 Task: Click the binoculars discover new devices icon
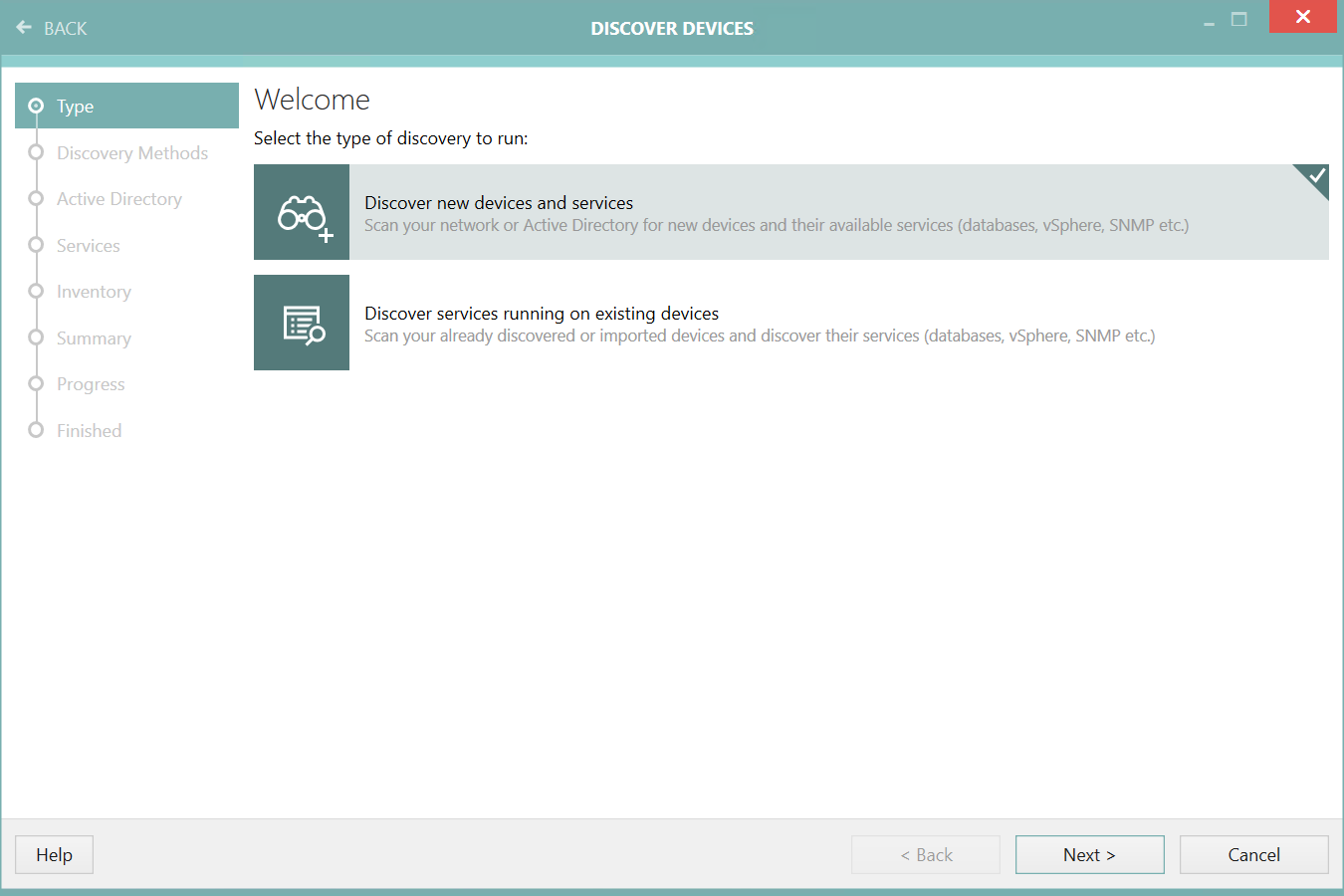coord(302,213)
